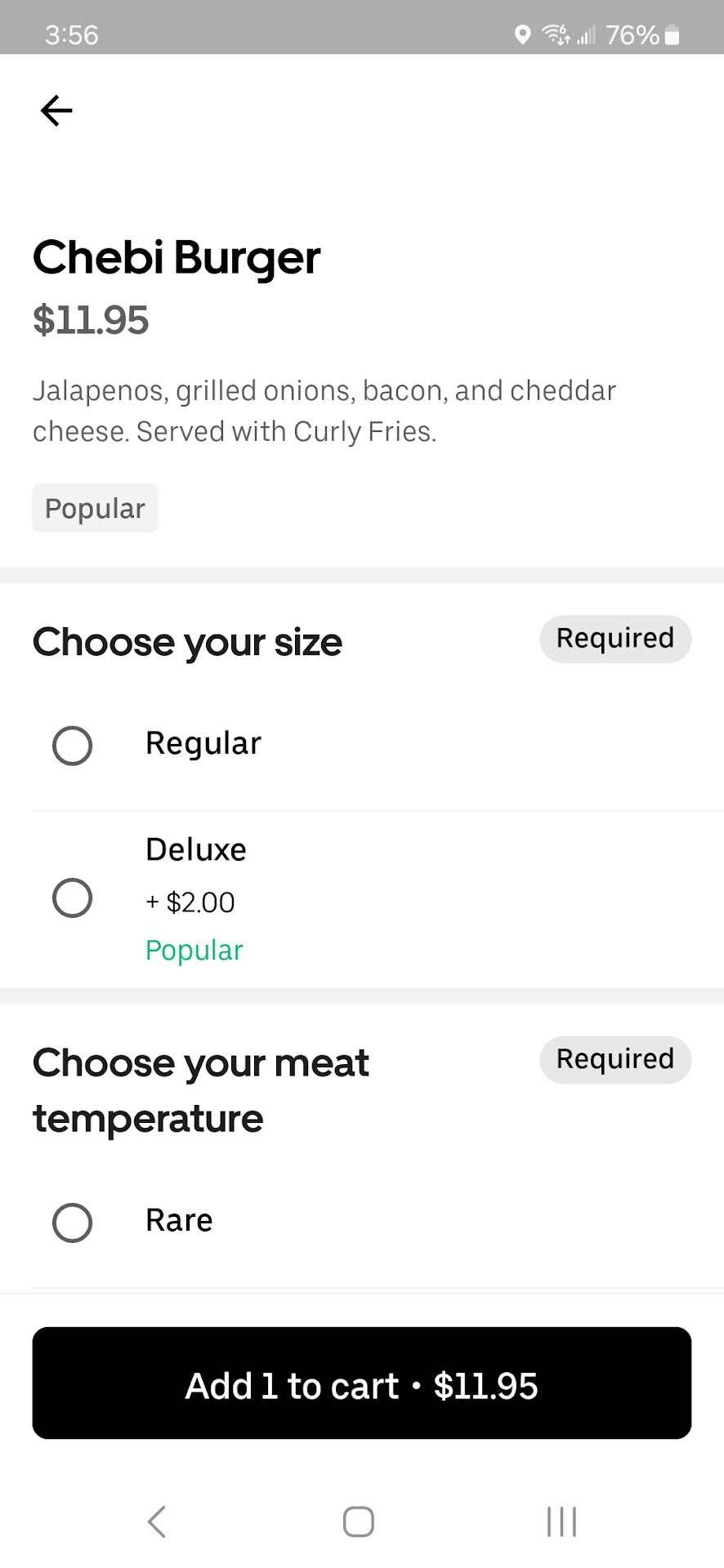Screen dimensions: 724x1568
Task: Select Rare meat temperature
Action: click(x=72, y=1223)
